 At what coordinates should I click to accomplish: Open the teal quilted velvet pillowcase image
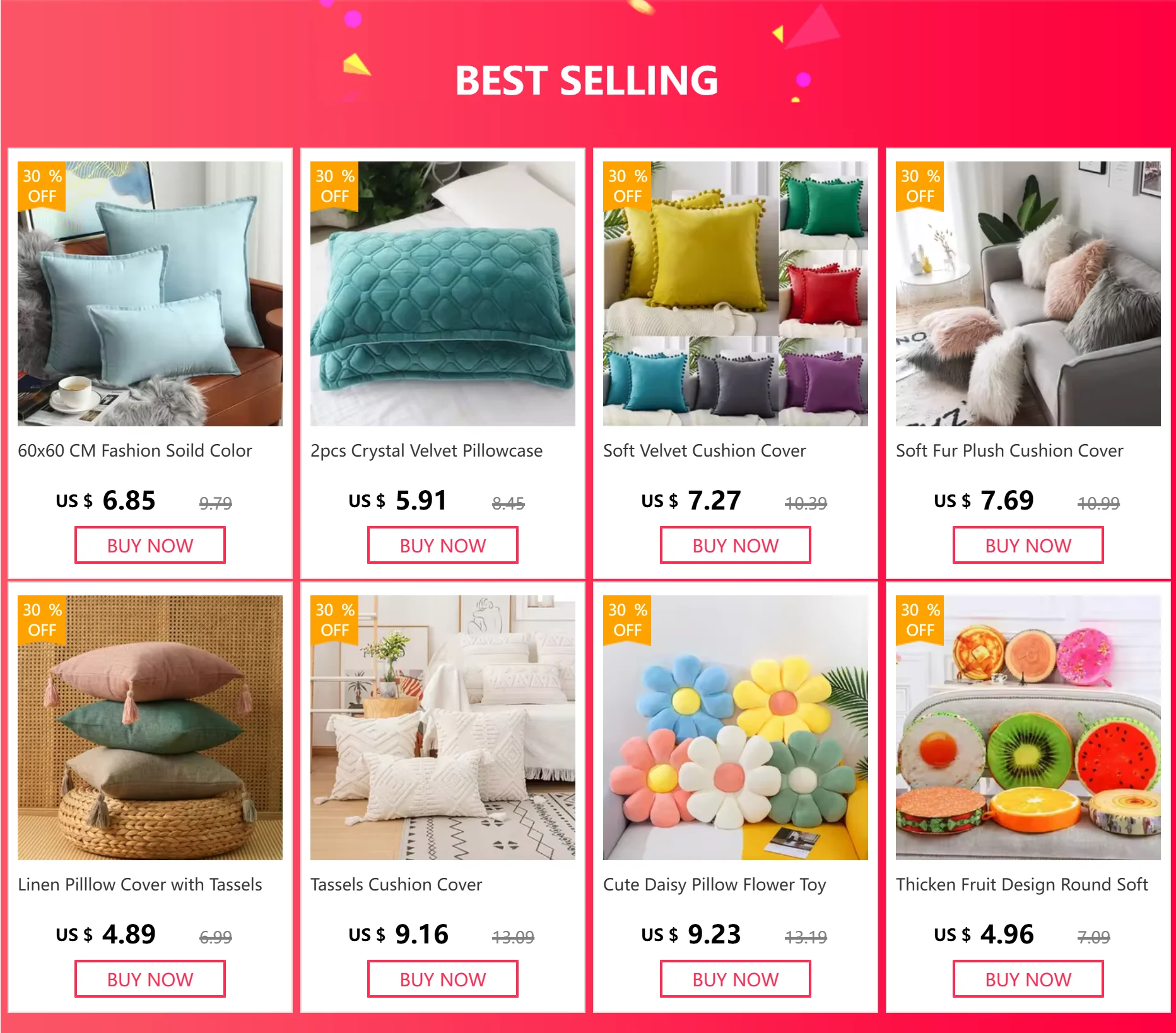(443, 294)
